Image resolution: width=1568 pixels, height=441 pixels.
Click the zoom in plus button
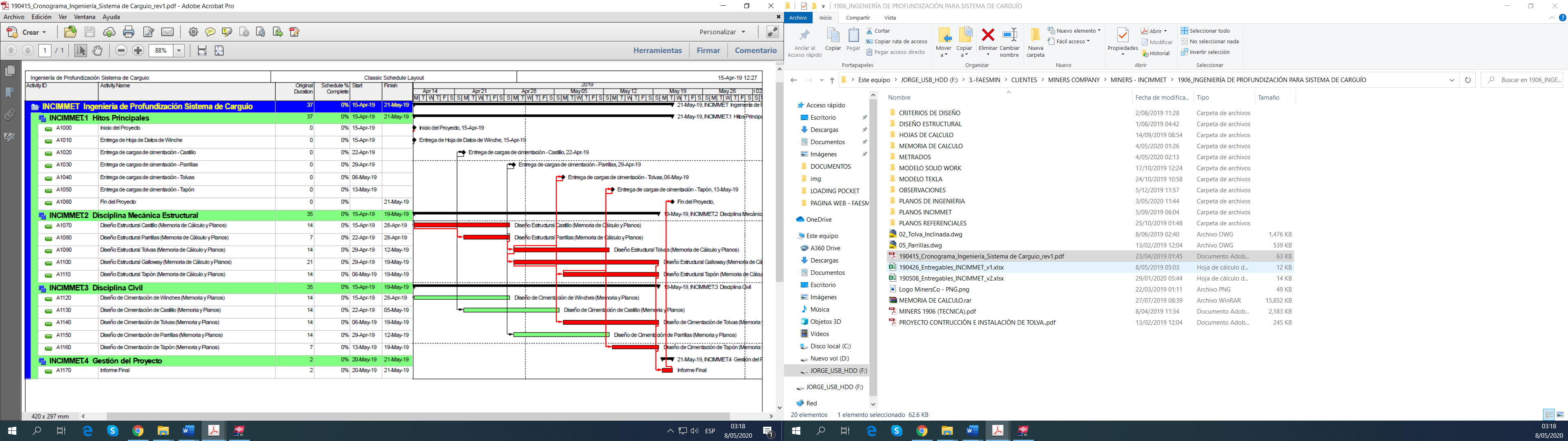(138, 51)
